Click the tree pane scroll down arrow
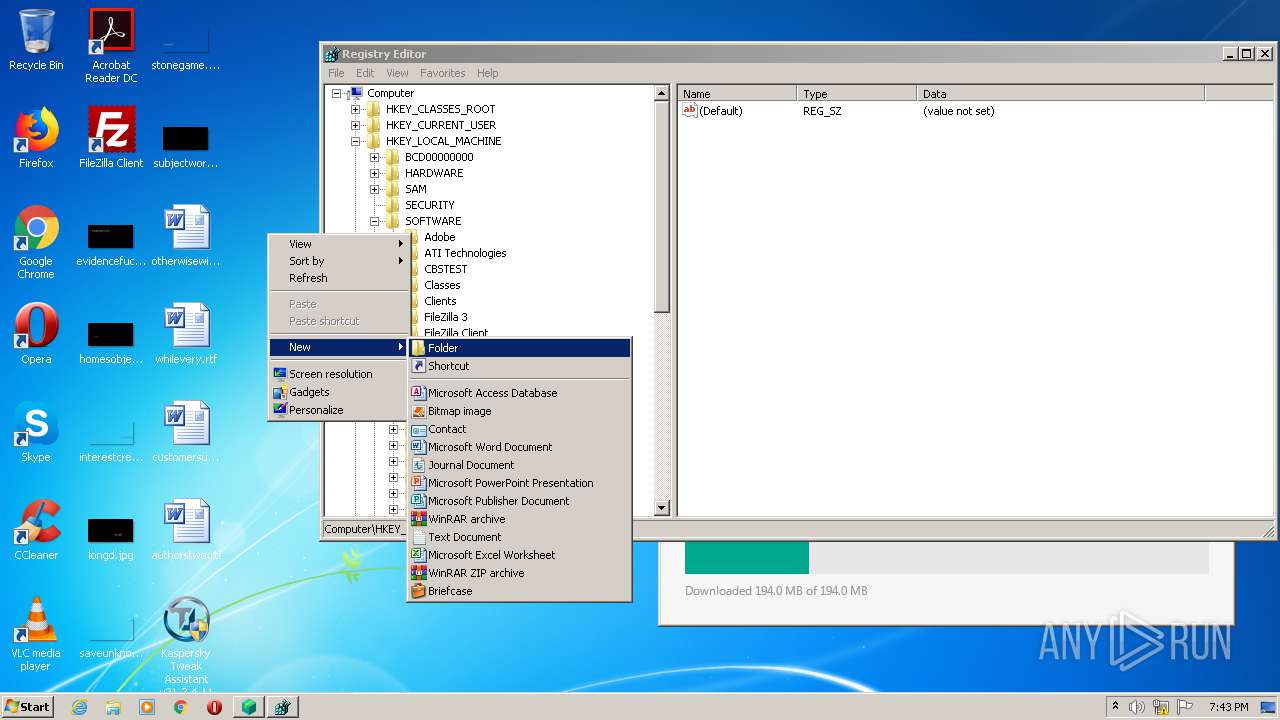 click(661, 508)
